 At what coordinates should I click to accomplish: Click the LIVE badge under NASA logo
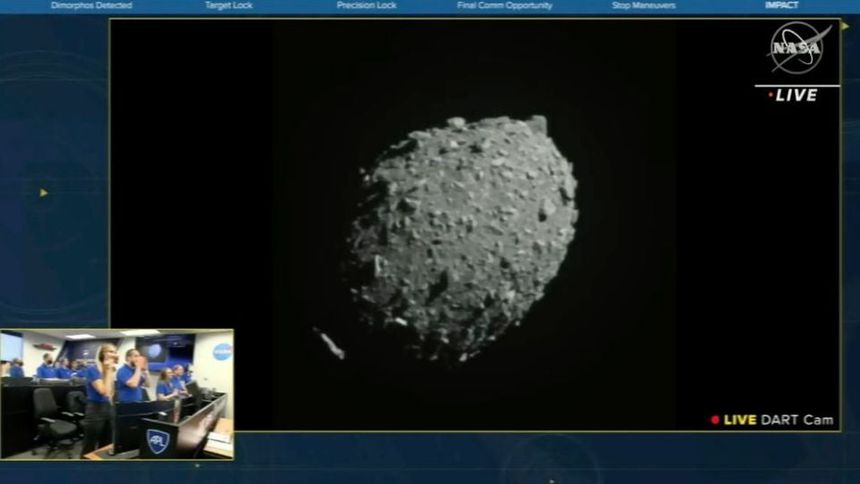(x=794, y=95)
